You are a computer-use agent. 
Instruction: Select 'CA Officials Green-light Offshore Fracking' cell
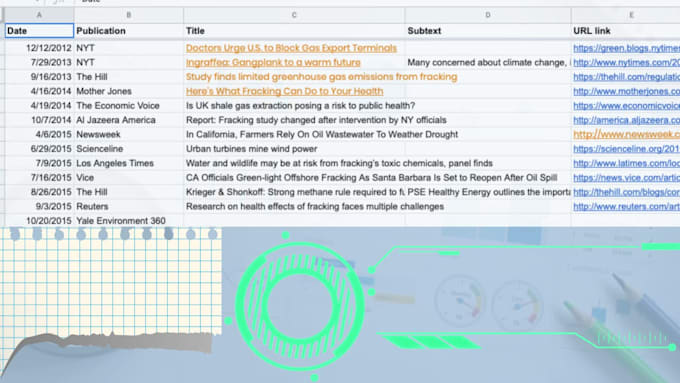[x=294, y=177]
